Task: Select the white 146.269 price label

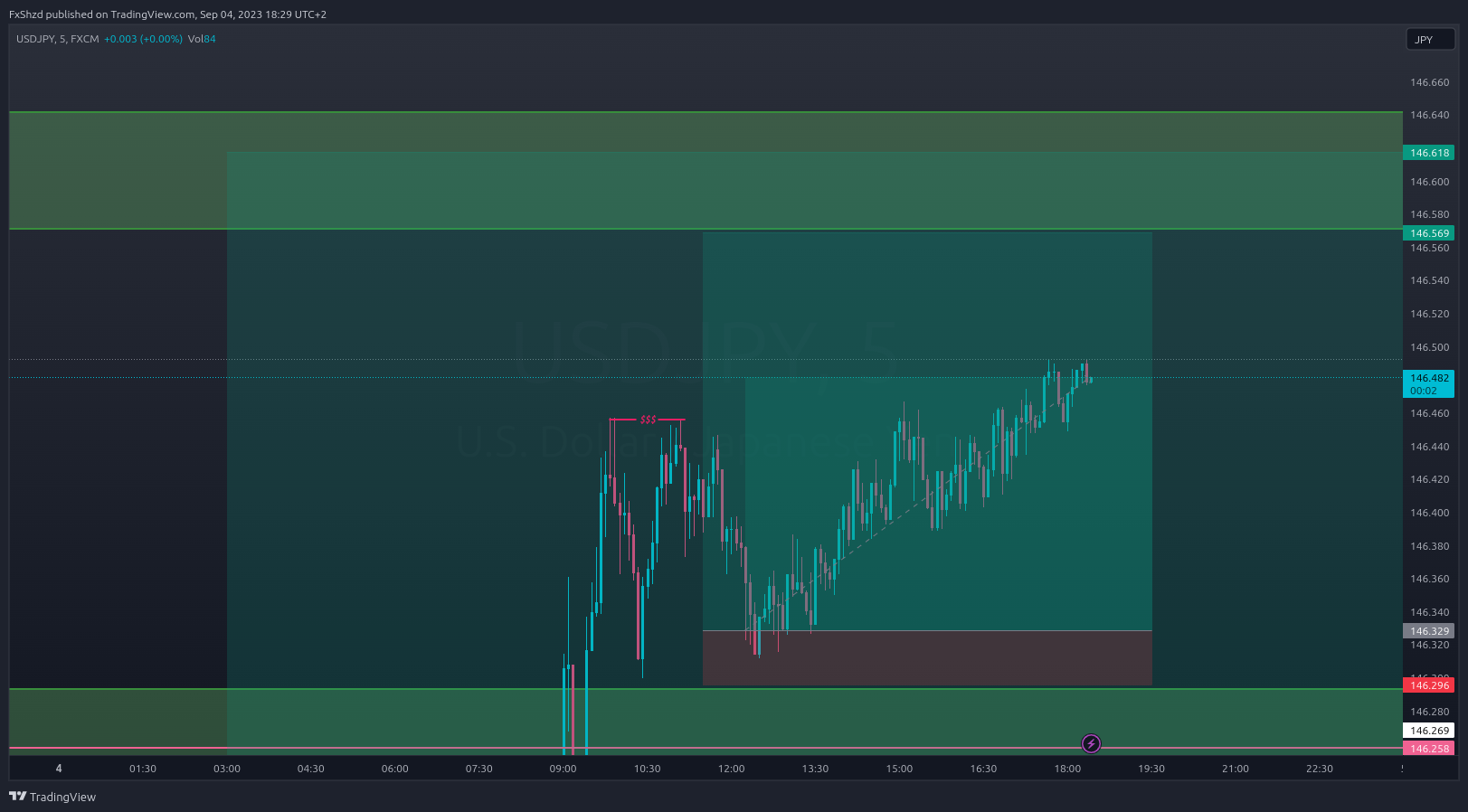Action: pyautogui.click(x=1429, y=731)
